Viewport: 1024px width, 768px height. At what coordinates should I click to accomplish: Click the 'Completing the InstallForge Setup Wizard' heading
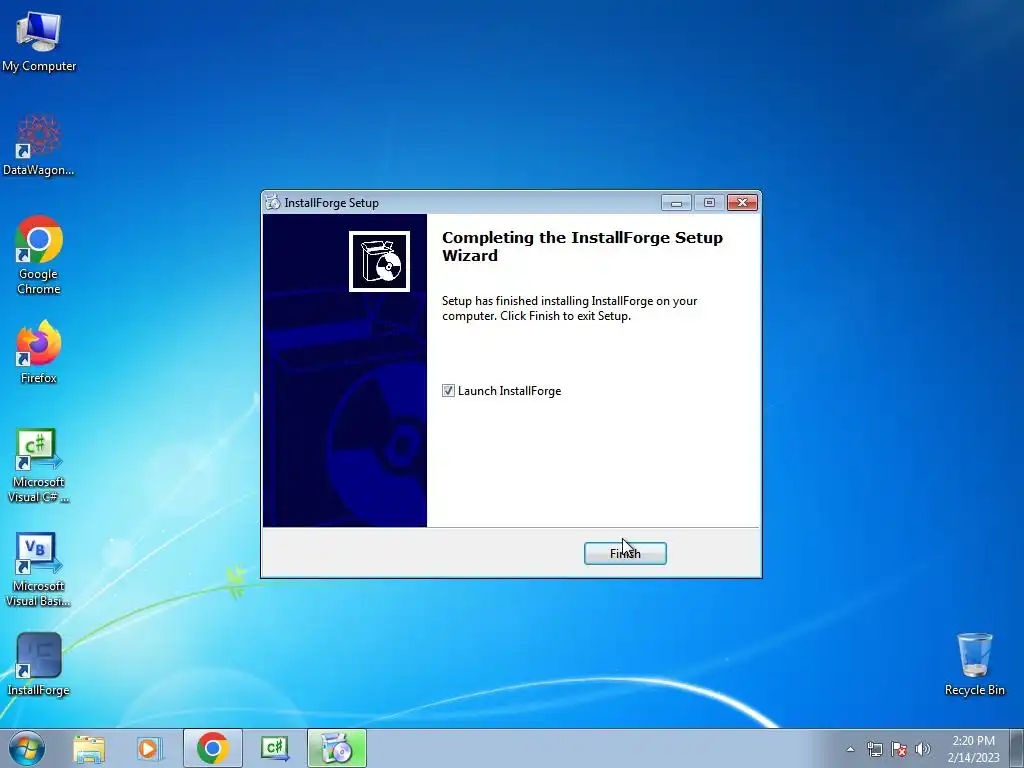(582, 246)
